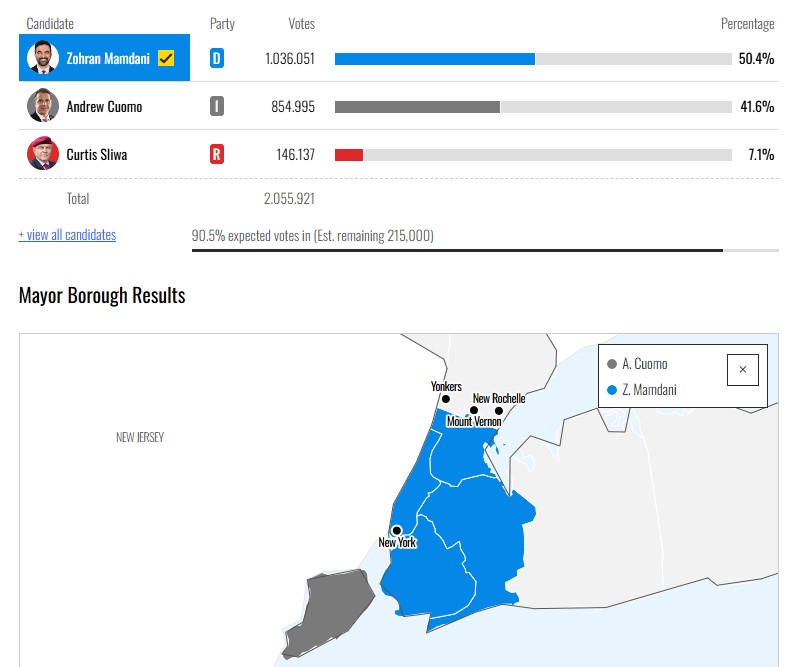Select the Zohran Mamdani name row

pos(104,58)
